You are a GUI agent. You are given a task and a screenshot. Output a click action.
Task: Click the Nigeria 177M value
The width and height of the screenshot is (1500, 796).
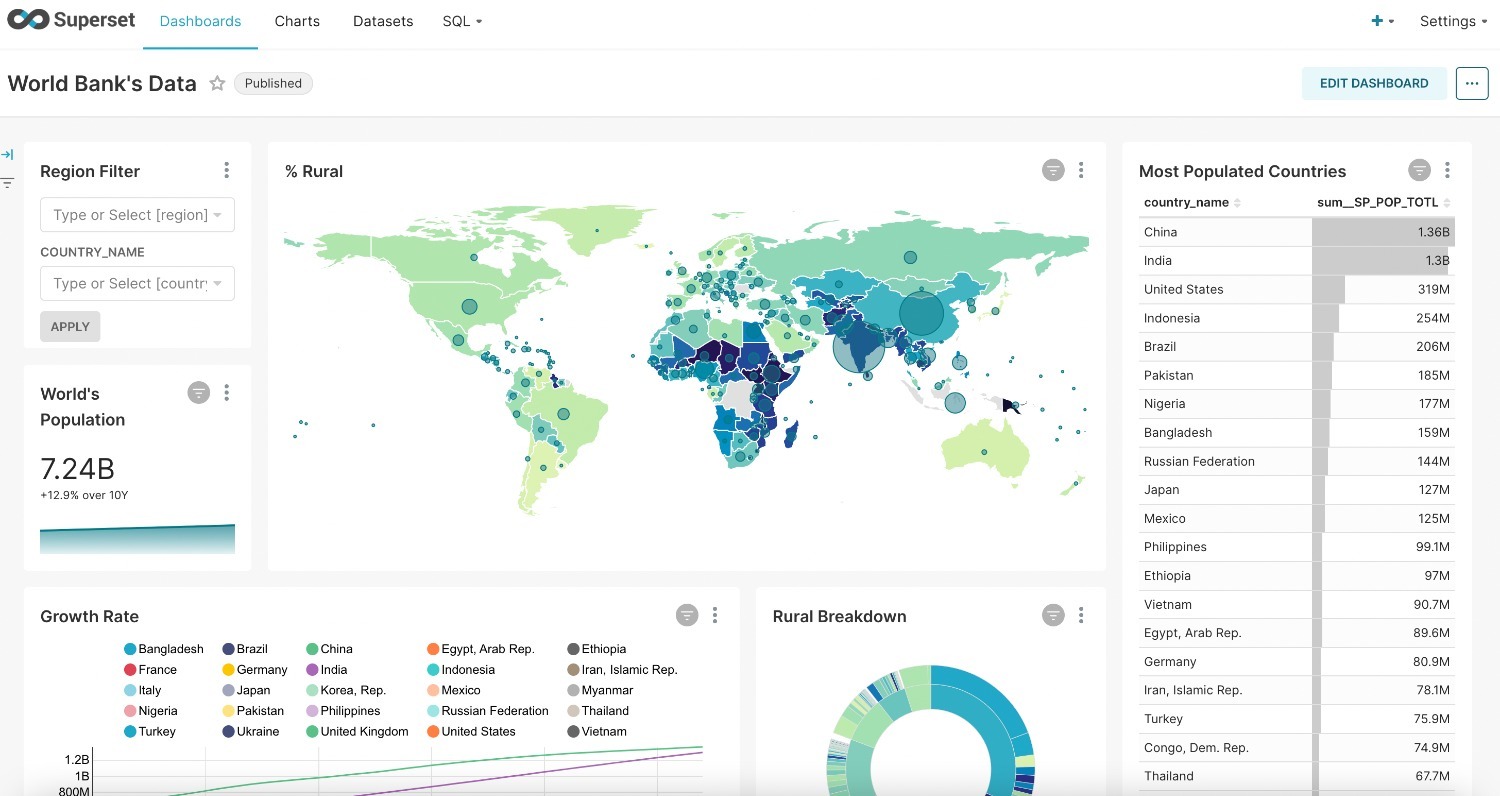[1383, 404]
